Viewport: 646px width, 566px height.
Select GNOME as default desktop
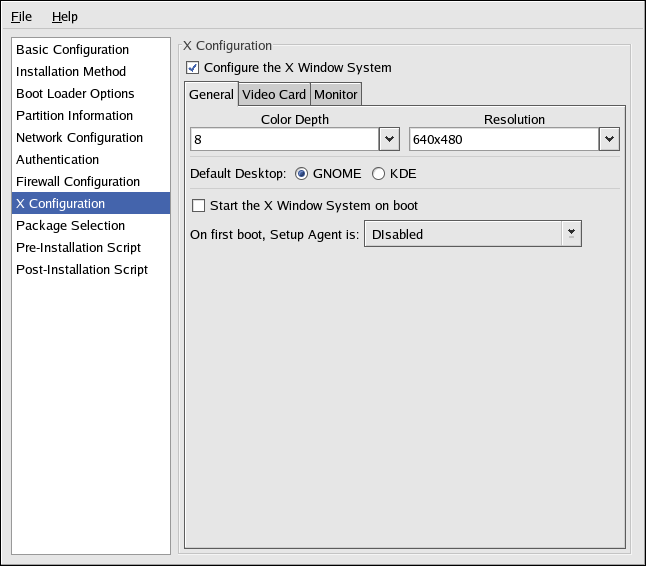click(x=301, y=174)
